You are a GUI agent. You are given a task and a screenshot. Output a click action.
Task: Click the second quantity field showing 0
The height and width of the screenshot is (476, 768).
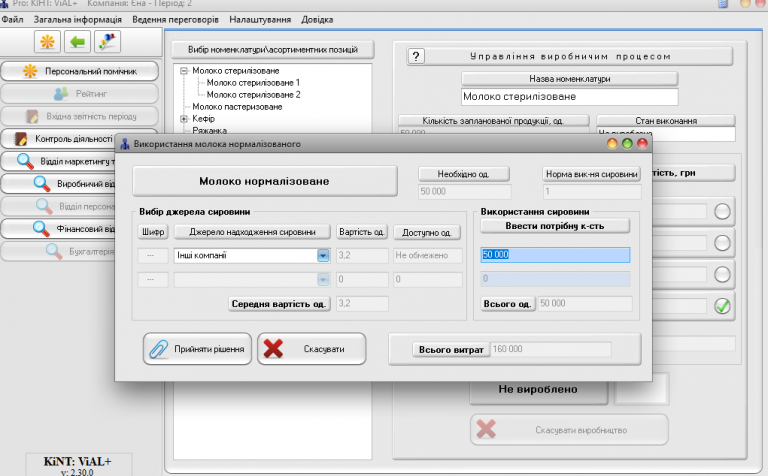click(555, 279)
